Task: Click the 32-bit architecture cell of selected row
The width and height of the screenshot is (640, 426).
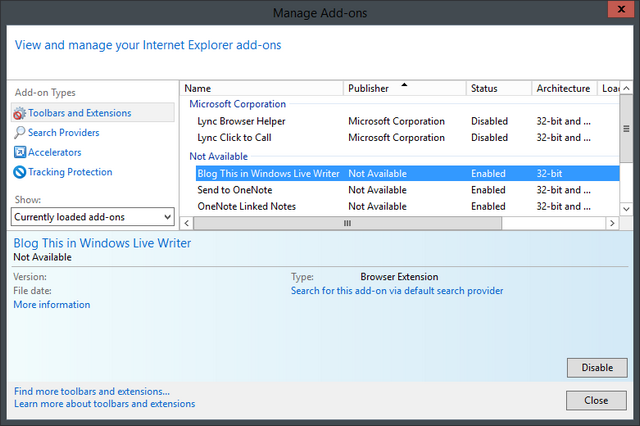Action: click(549, 173)
